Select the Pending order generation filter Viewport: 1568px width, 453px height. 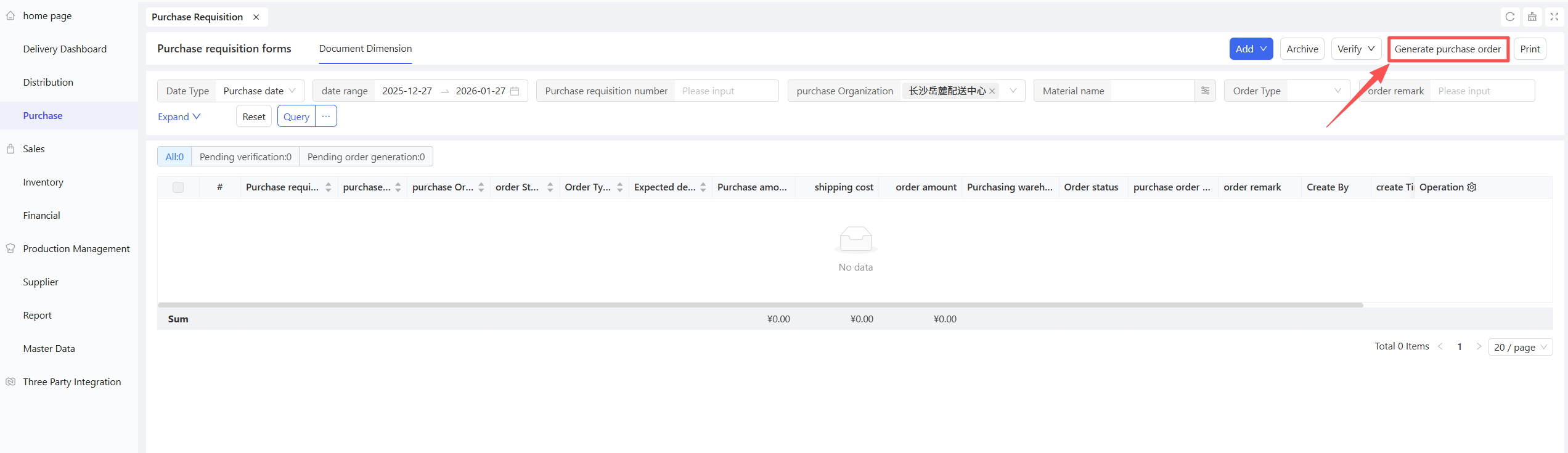click(365, 157)
